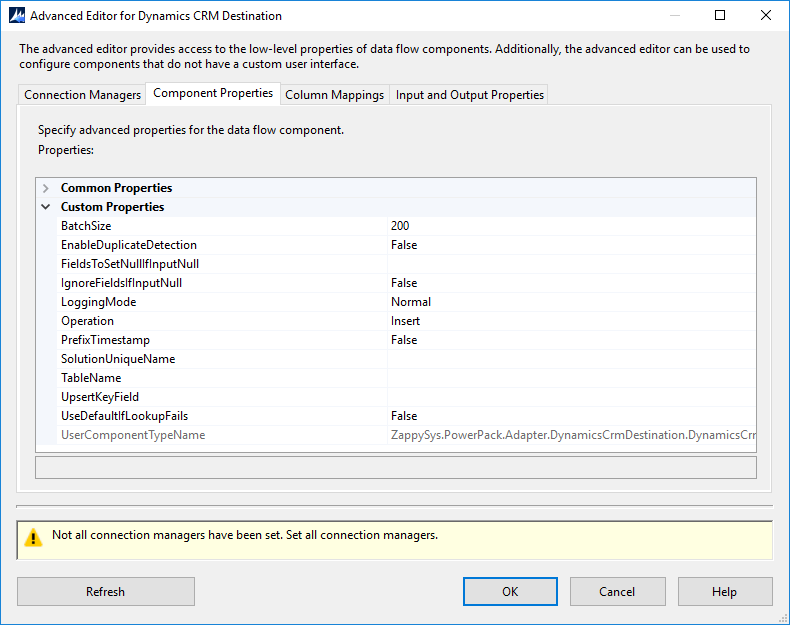The width and height of the screenshot is (790, 625).
Task: Change the UseDefaultIfLookupFails False value
Action: [x=572, y=416]
